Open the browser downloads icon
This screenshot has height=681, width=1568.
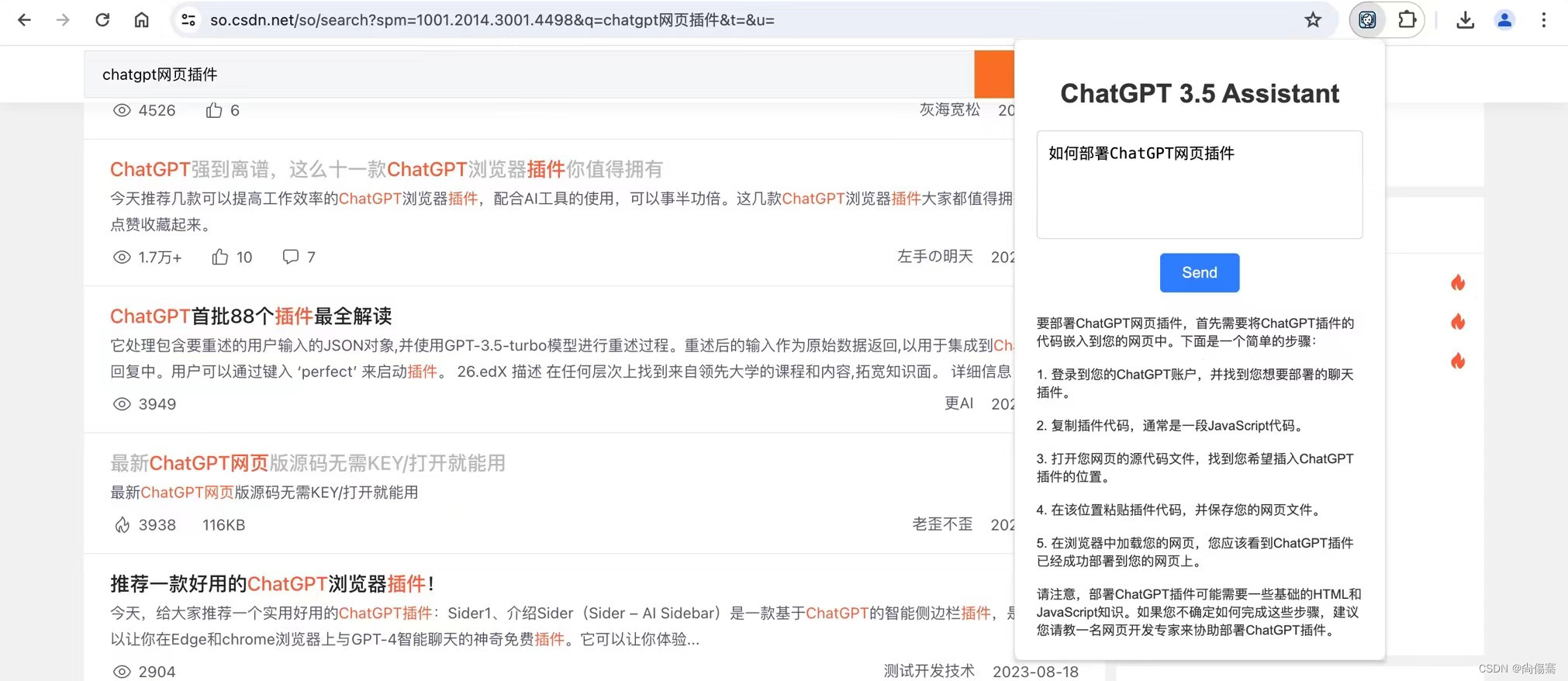(x=1465, y=20)
